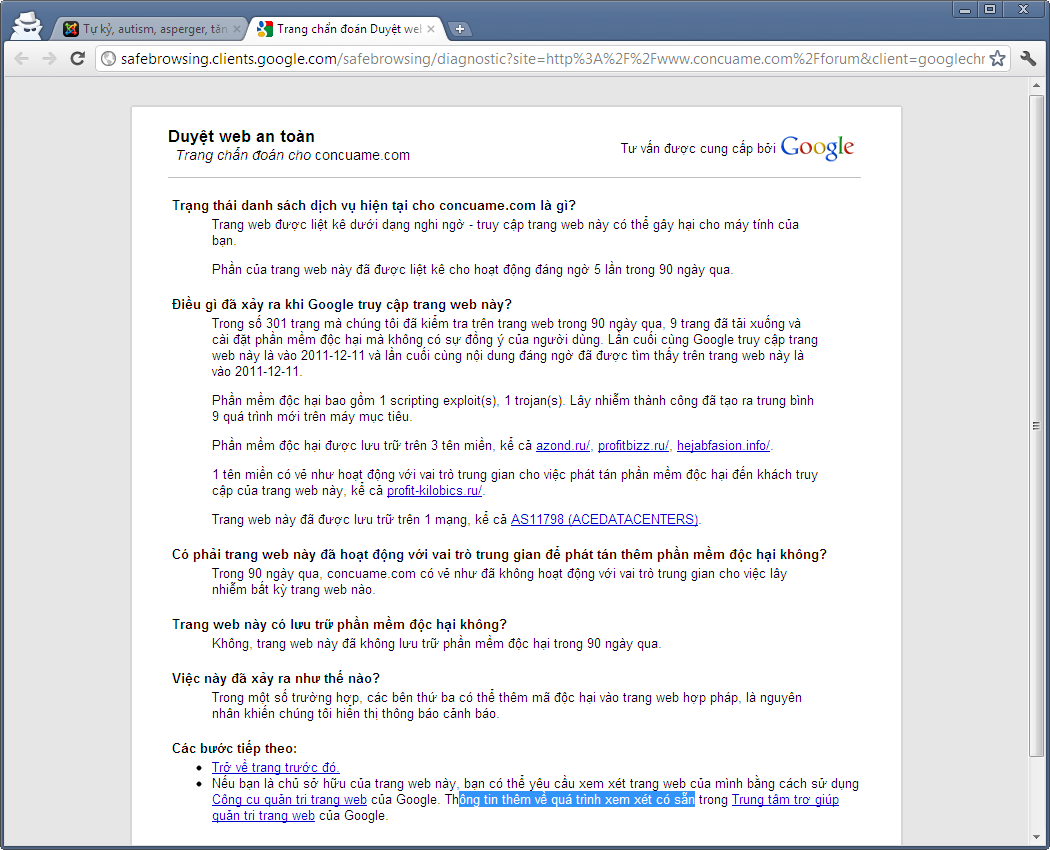Open 'Trung tâm trợ giúp' help center link
This screenshot has width=1050, height=850.
(785, 800)
